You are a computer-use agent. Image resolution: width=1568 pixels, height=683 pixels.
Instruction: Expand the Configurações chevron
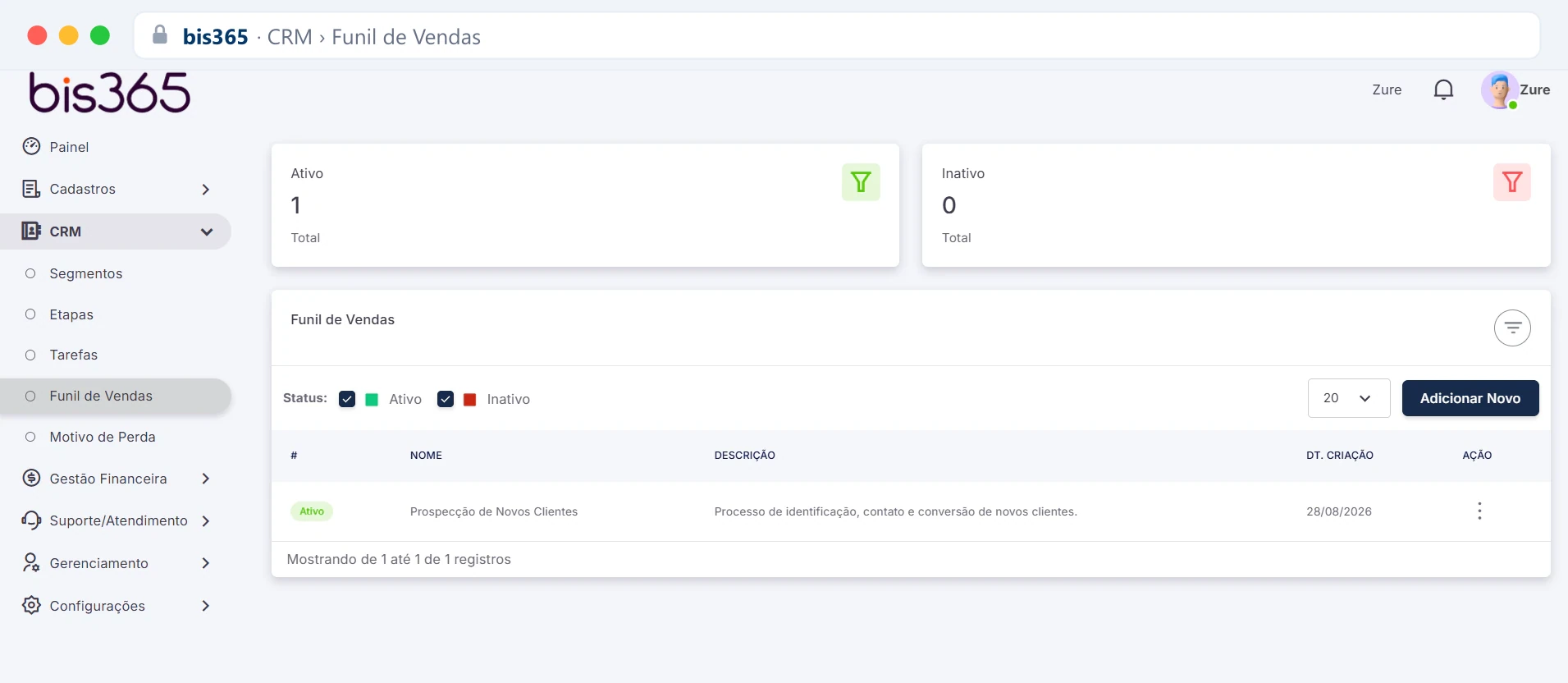pos(206,606)
